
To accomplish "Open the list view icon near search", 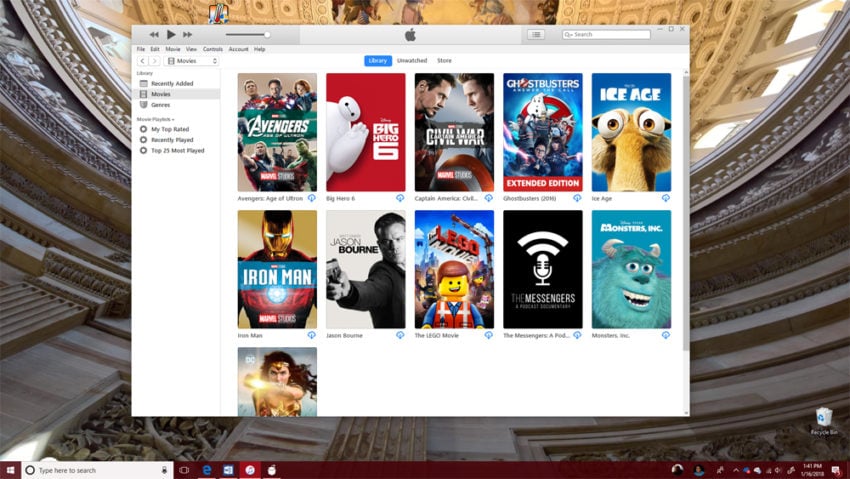I will coord(536,34).
